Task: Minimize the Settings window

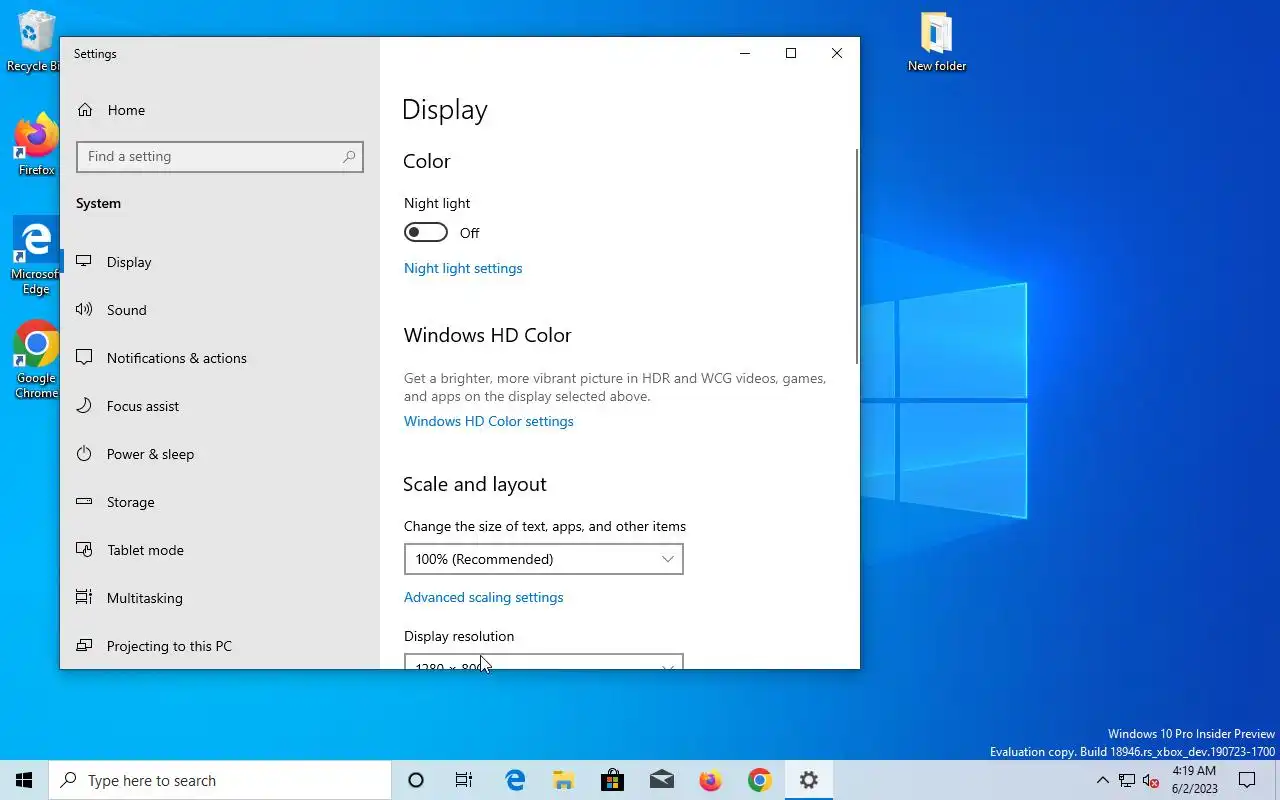Action: 745,53
